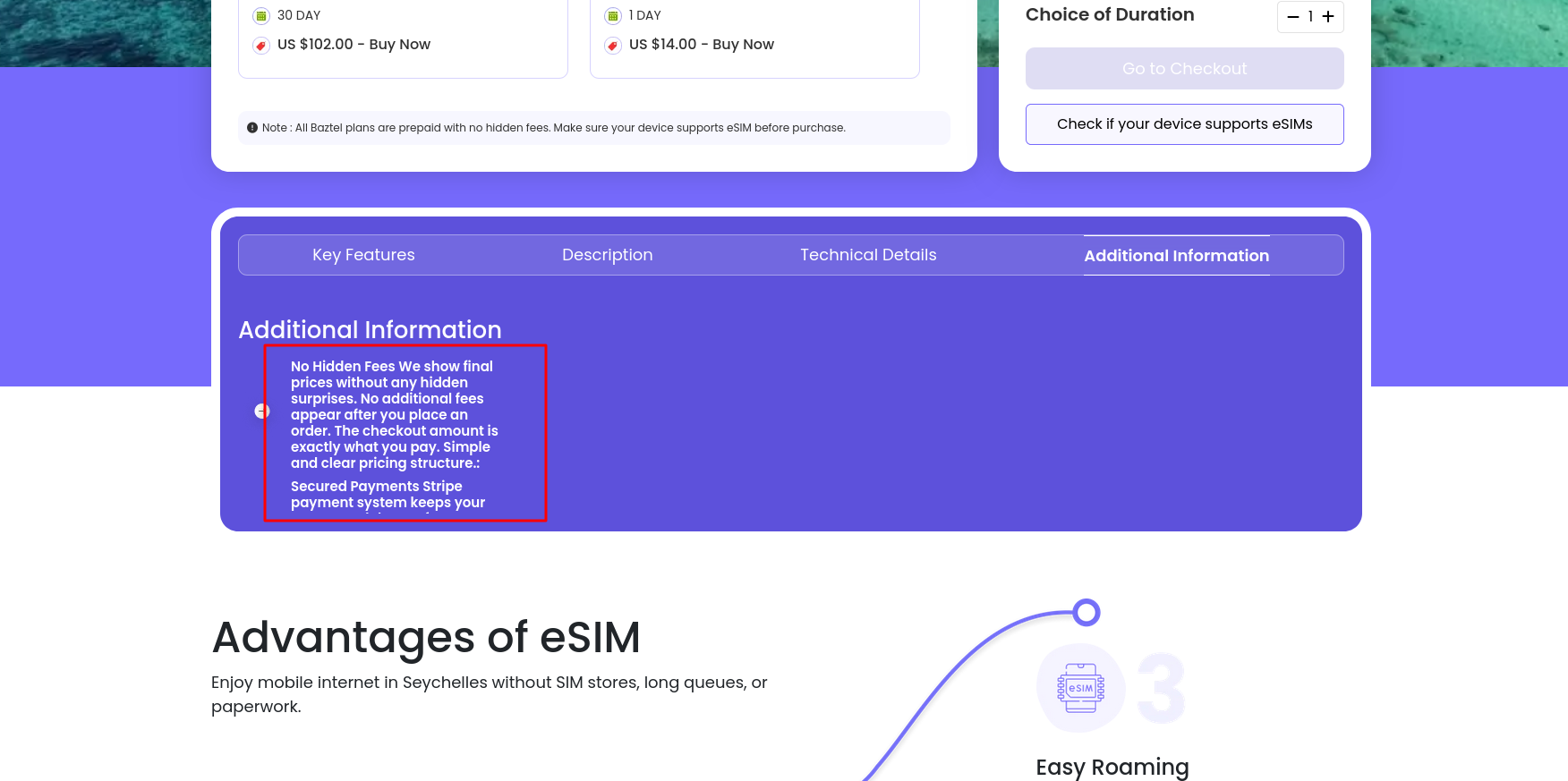Choose the US $102.00 - Buy Now plan

(354, 45)
